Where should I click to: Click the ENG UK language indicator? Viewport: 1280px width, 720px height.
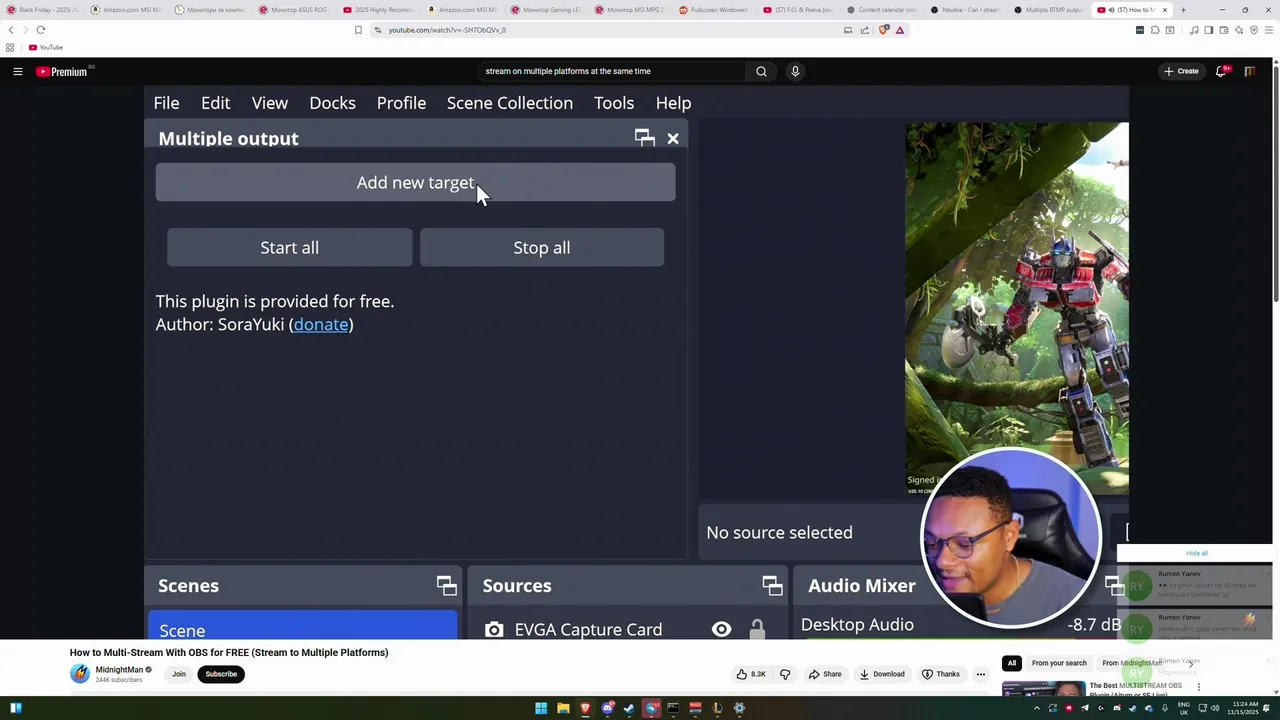tap(1185, 708)
